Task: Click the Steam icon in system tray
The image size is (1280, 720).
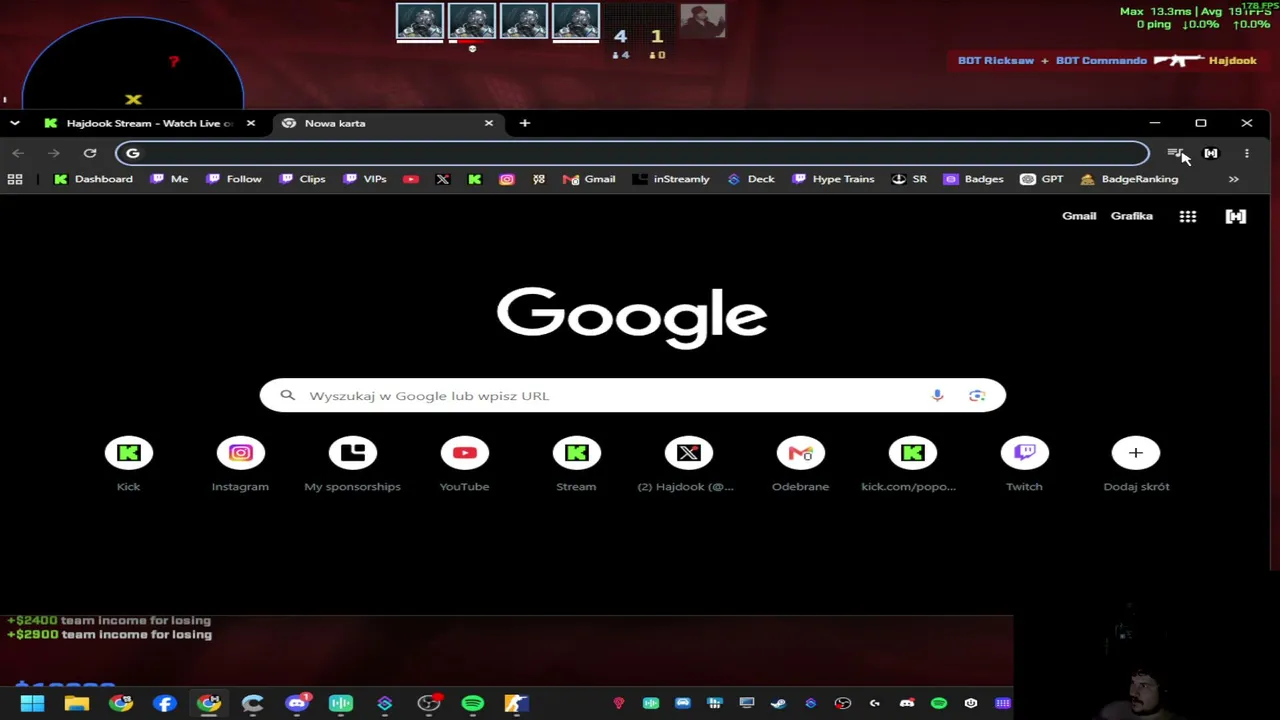Action: (779, 703)
